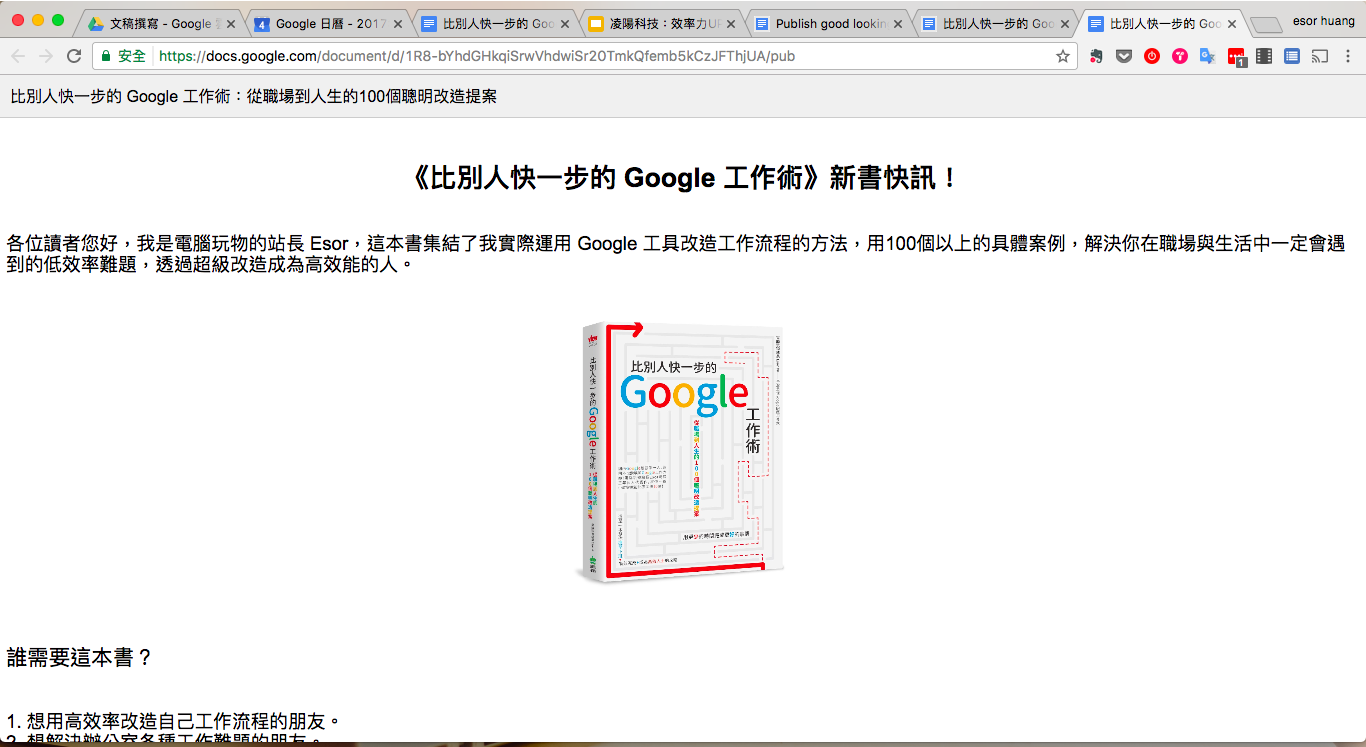Click the red power button extension icon
The width and height of the screenshot is (1366, 747).
[1152, 56]
